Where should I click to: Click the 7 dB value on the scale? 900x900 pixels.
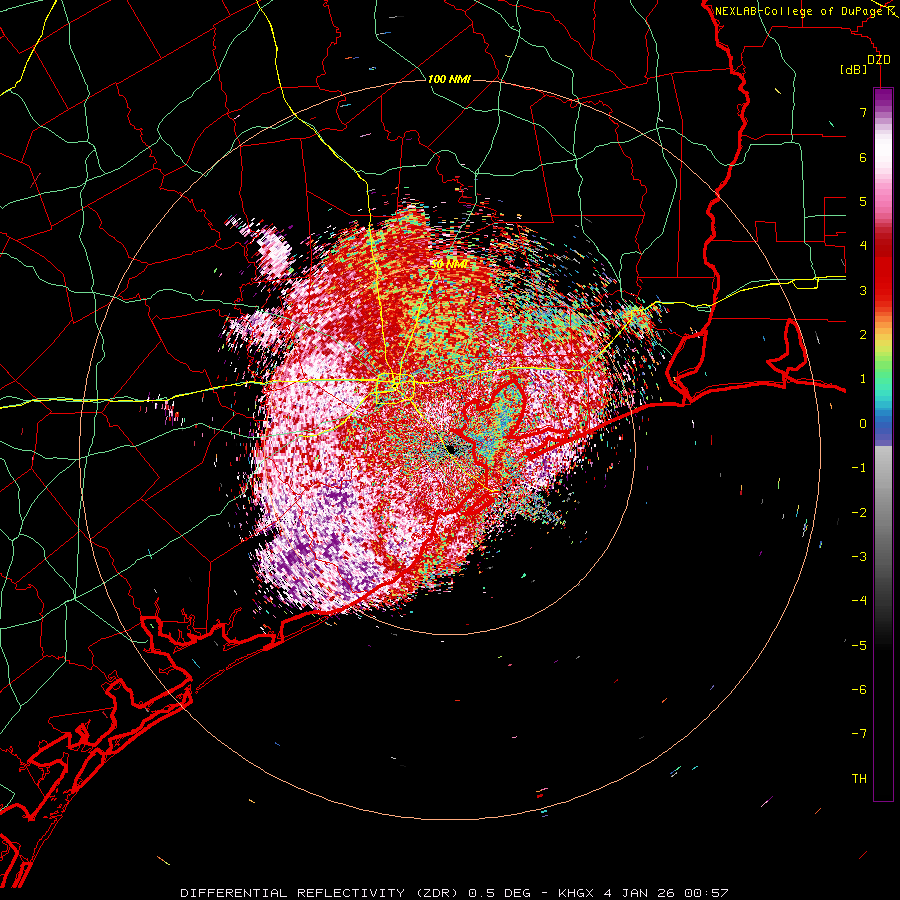point(863,112)
